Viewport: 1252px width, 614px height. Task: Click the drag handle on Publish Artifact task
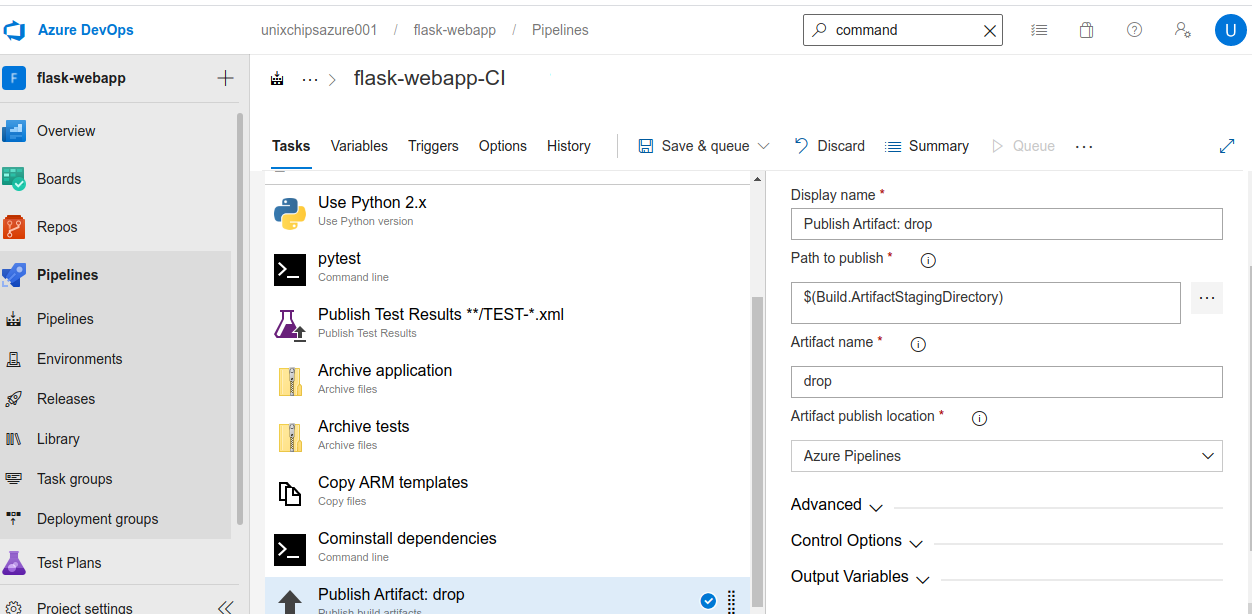[x=731, y=601]
